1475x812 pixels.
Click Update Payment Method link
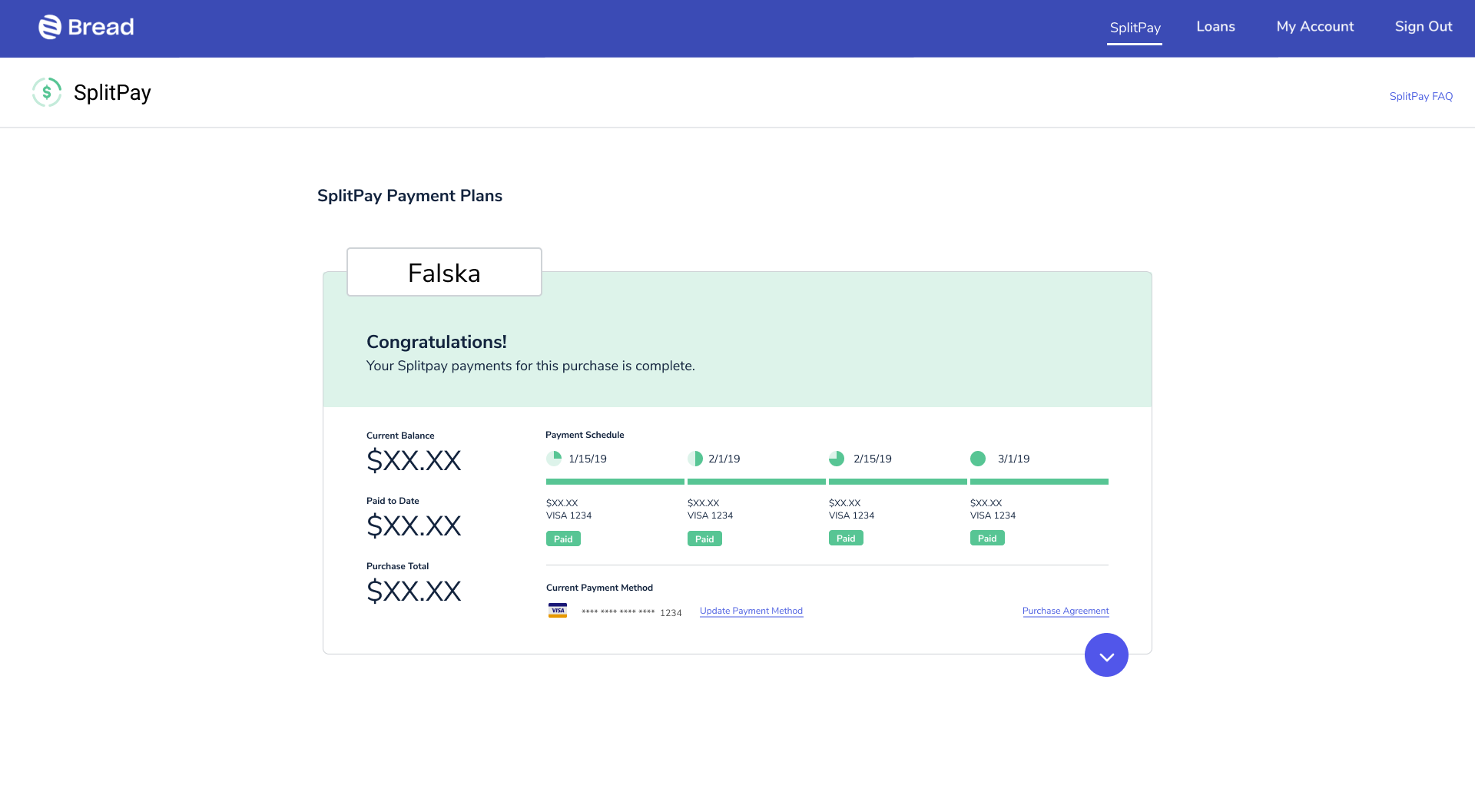pyautogui.click(x=751, y=611)
